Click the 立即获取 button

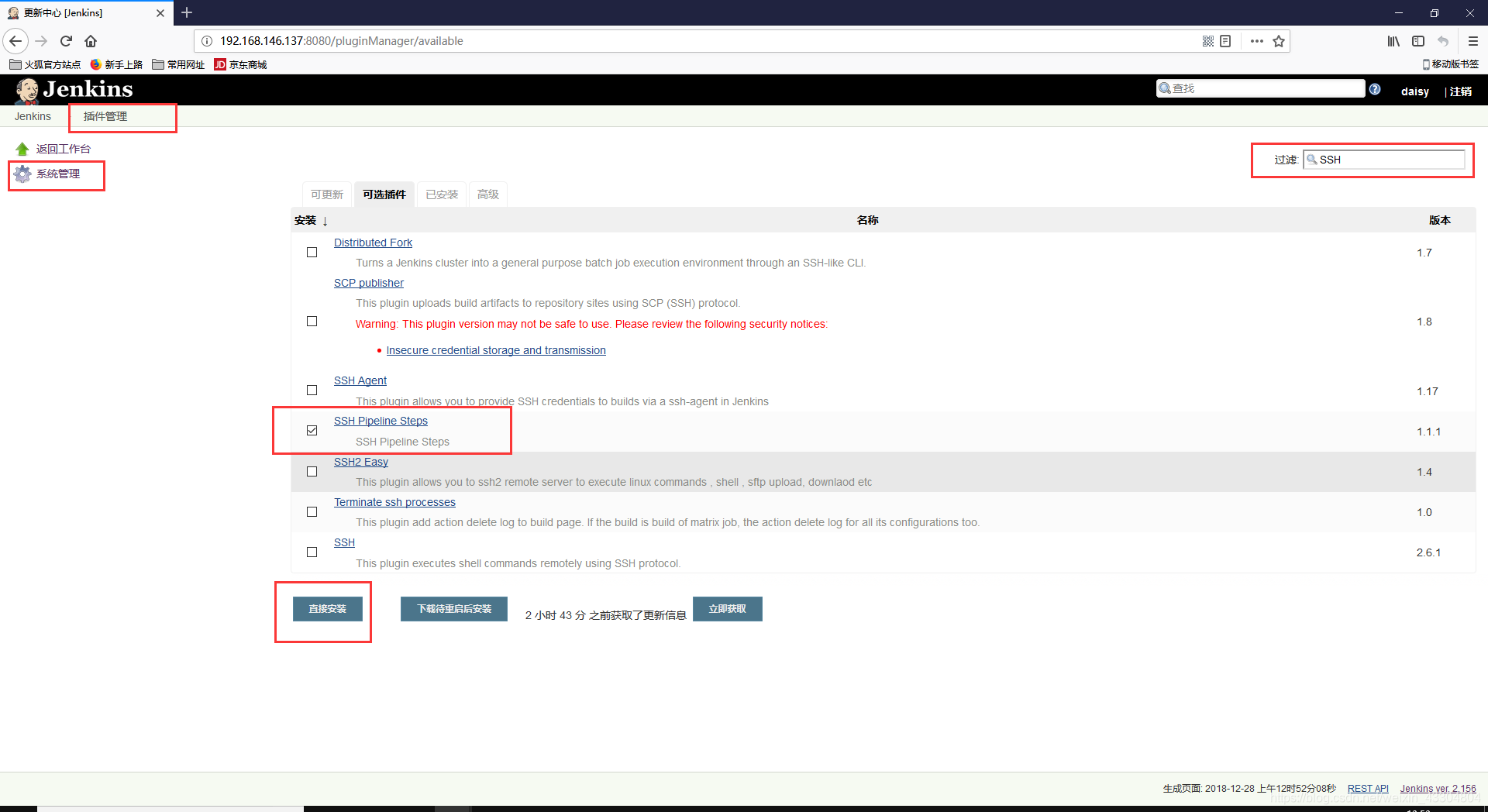point(728,609)
